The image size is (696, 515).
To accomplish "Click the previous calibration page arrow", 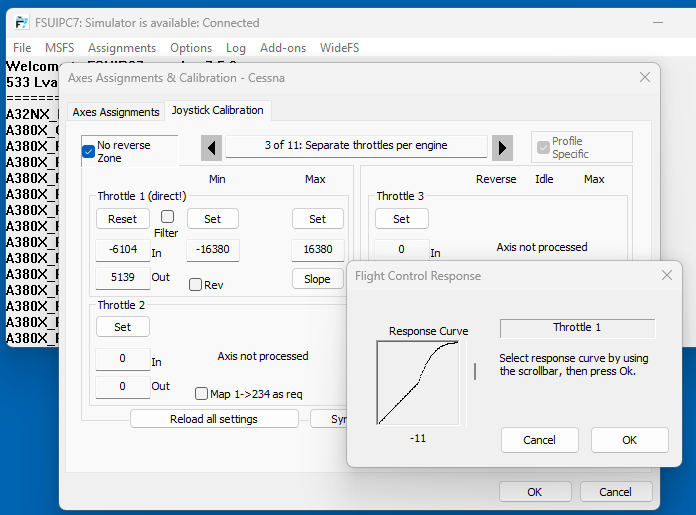I will click(x=211, y=147).
